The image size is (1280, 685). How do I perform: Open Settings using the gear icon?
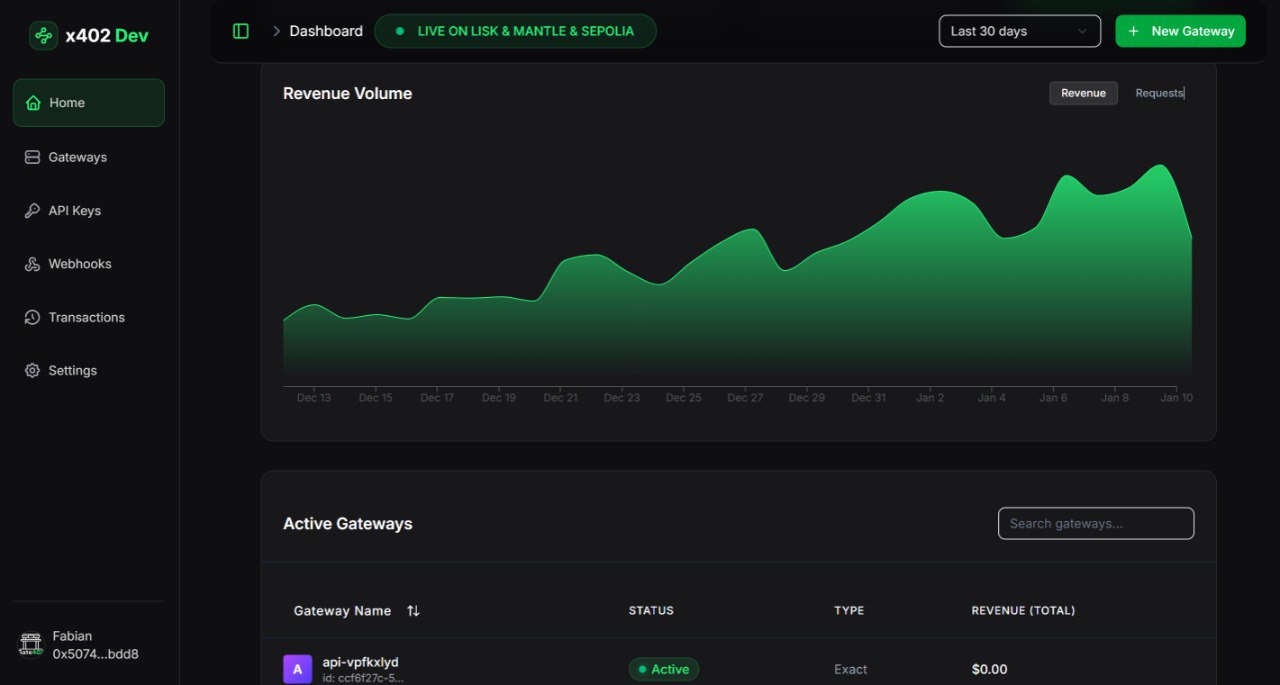32,371
